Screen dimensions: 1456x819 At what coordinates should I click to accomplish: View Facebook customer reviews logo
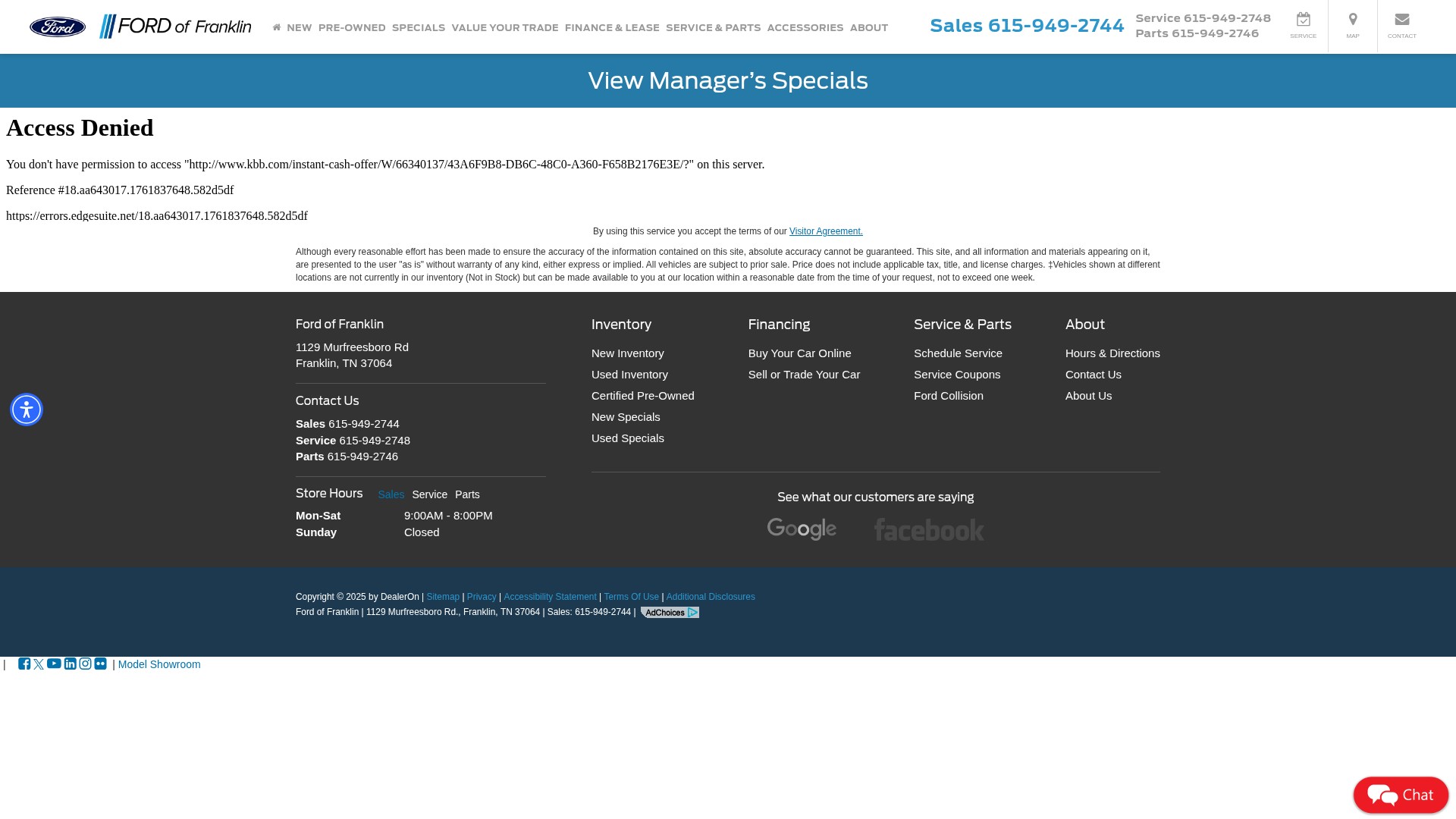tap(929, 529)
